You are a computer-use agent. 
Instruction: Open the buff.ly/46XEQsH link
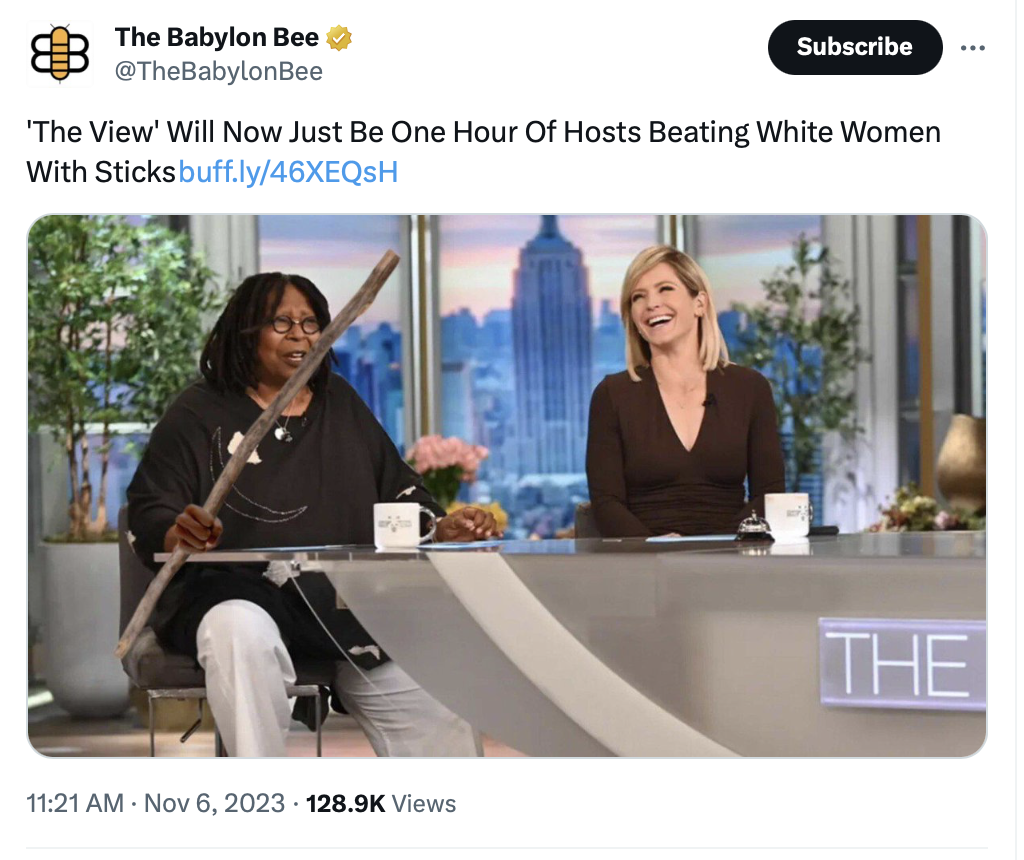[x=288, y=172]
